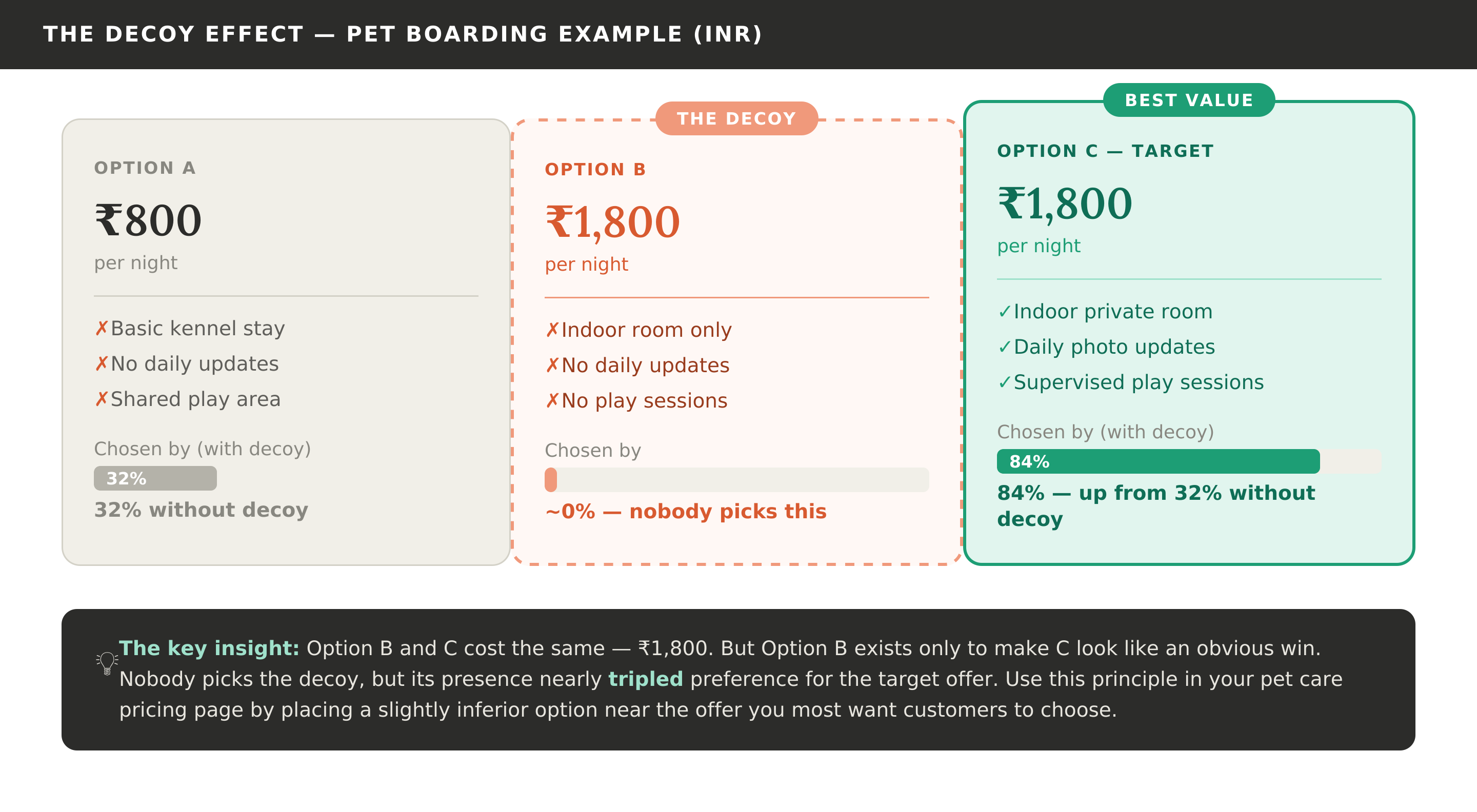Viewport: 1477px width, 812px height.
Task: Click the green 84% progress bar
Action: coord(1157,461)
